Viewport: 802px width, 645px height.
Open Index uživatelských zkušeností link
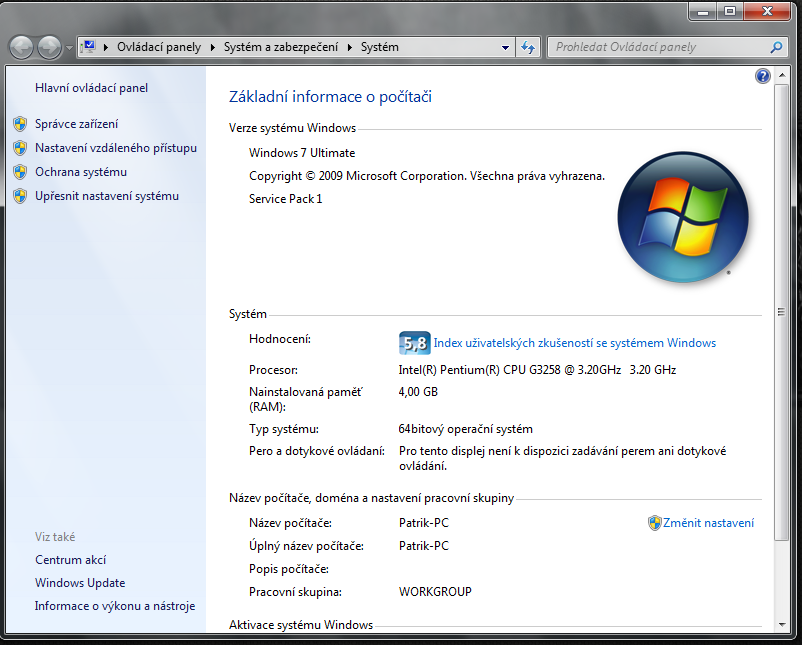click(574, 343)
